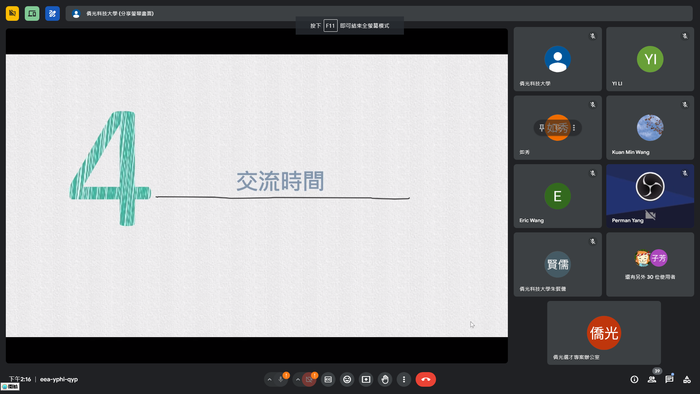700x394 pixels.
Task: Open the 30 other users tile
Action: coord(650,265)
